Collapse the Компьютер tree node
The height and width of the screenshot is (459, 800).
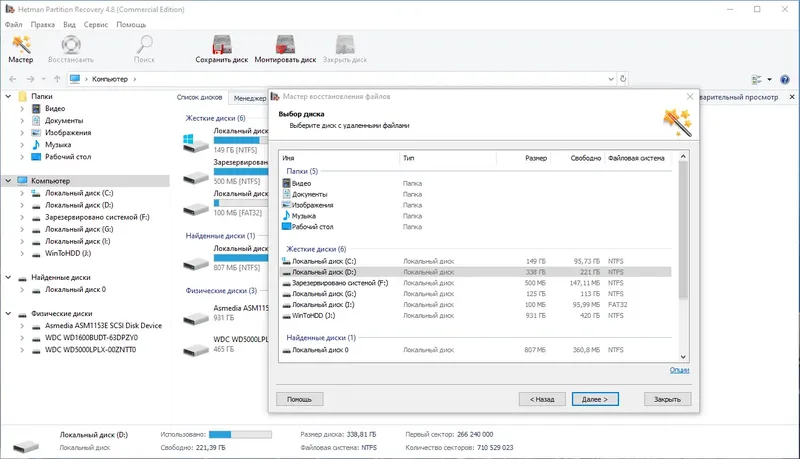point(8,181)
